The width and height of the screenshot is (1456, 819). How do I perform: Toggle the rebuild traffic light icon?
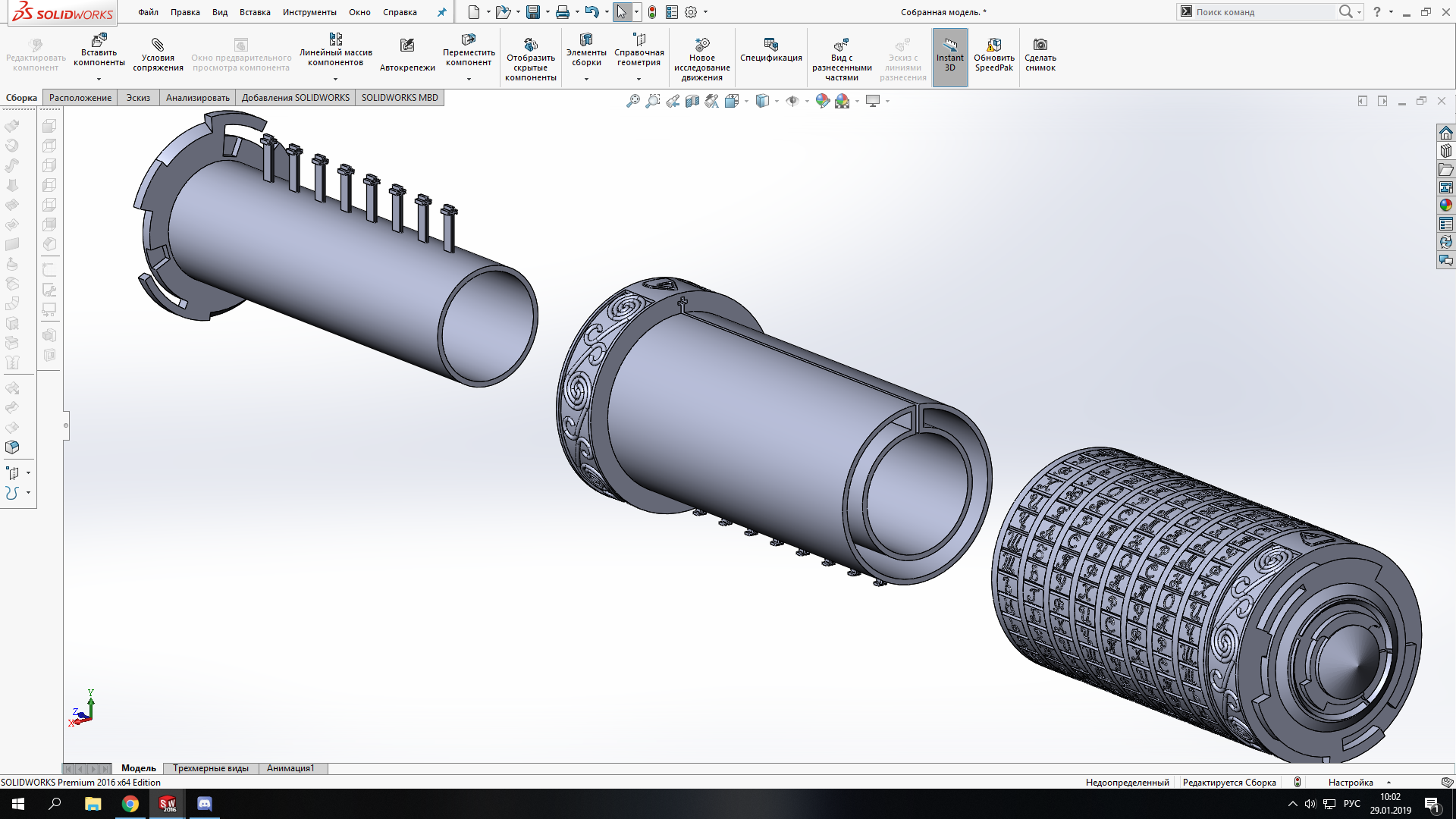(x=652, y=12)
